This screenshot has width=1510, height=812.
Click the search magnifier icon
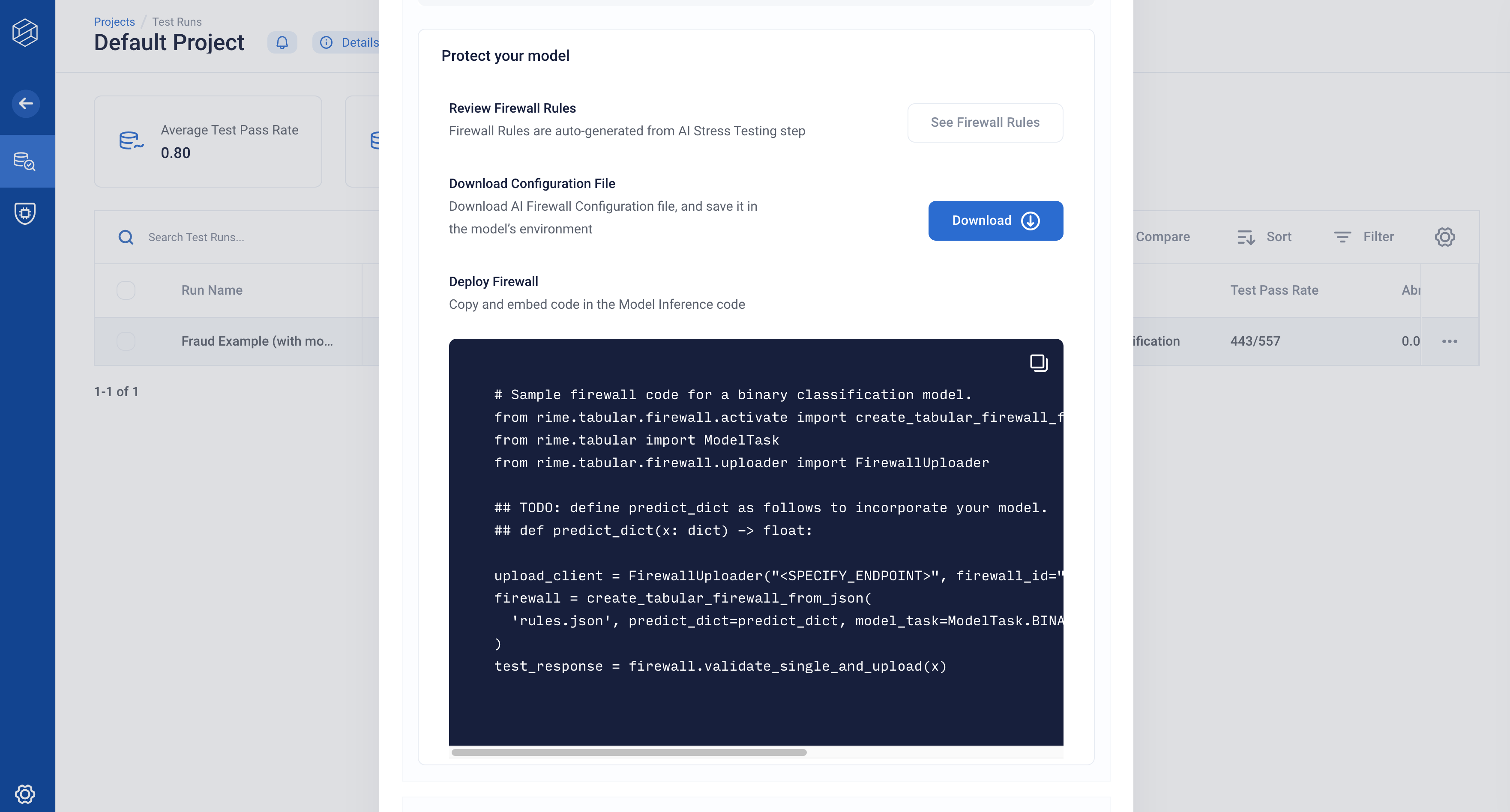(x=126, y=237)
